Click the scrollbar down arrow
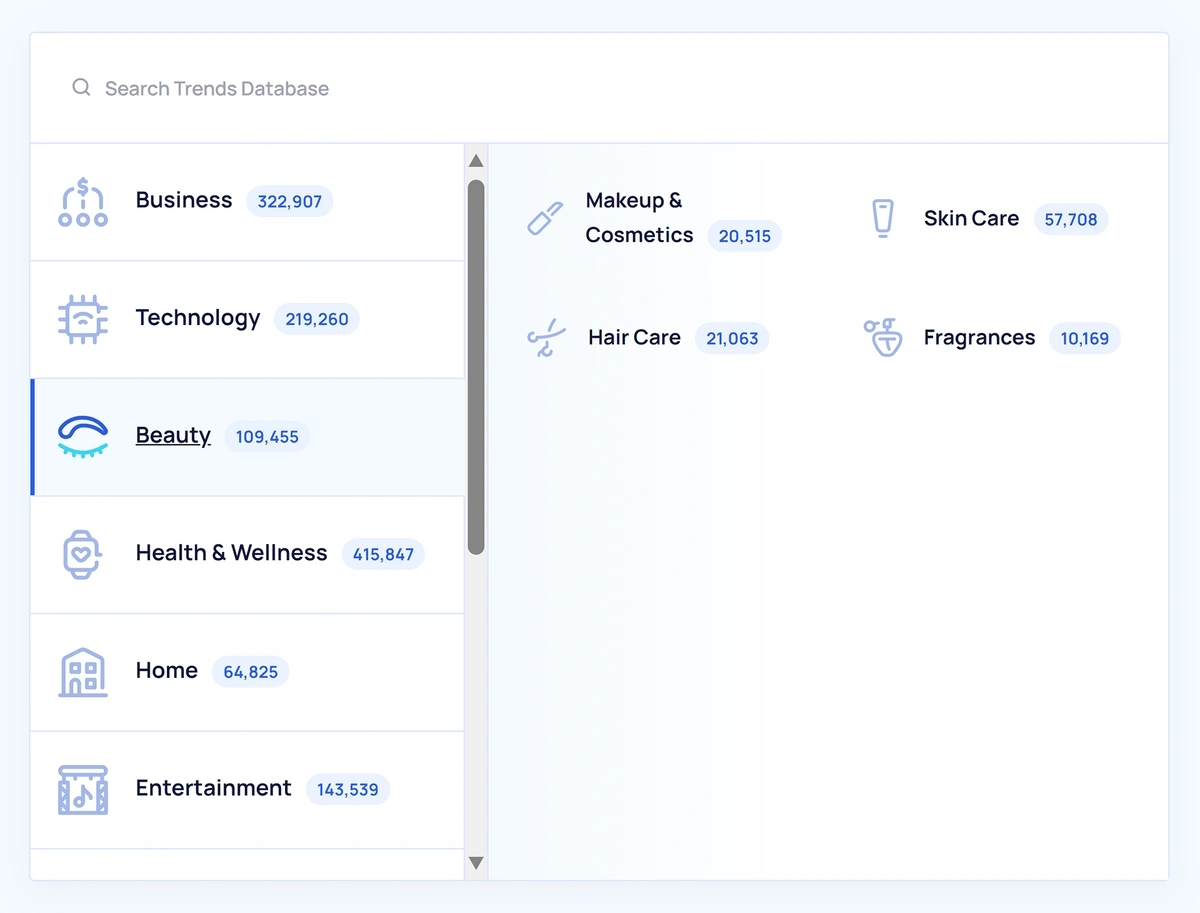Image resolution: width=1200 pixels, height=913 pixels. pos(476,863)
